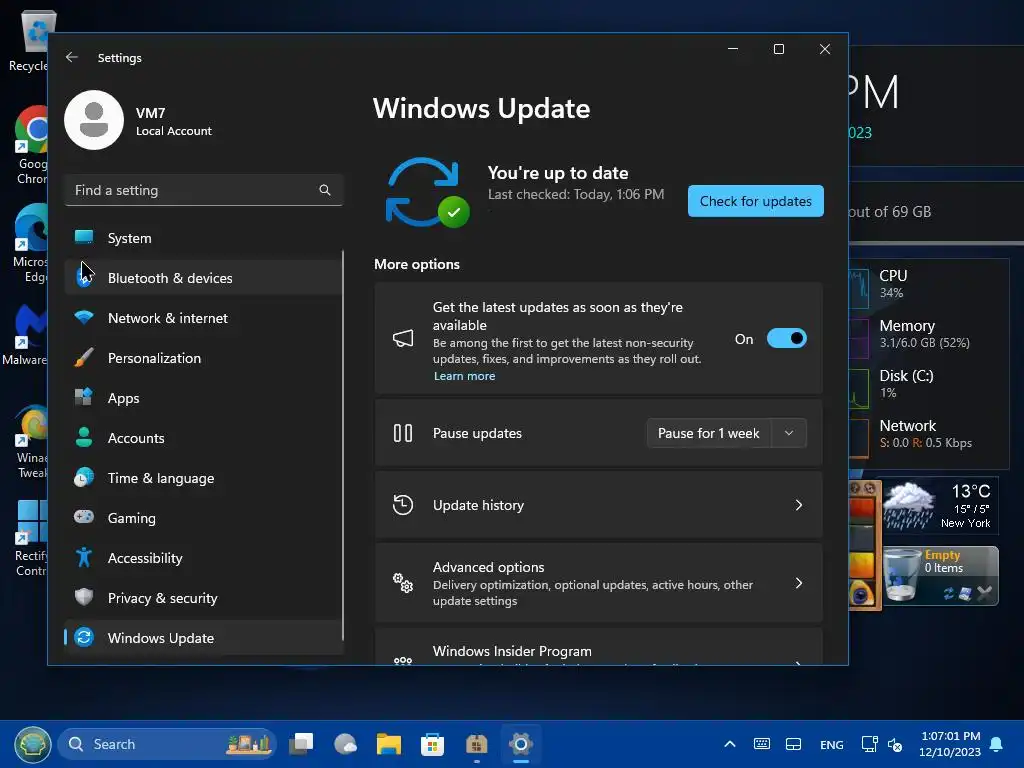This screenshot has width=1024, height=768.
Task: Click the Gaming controller icon
Action: pos(84,517)
